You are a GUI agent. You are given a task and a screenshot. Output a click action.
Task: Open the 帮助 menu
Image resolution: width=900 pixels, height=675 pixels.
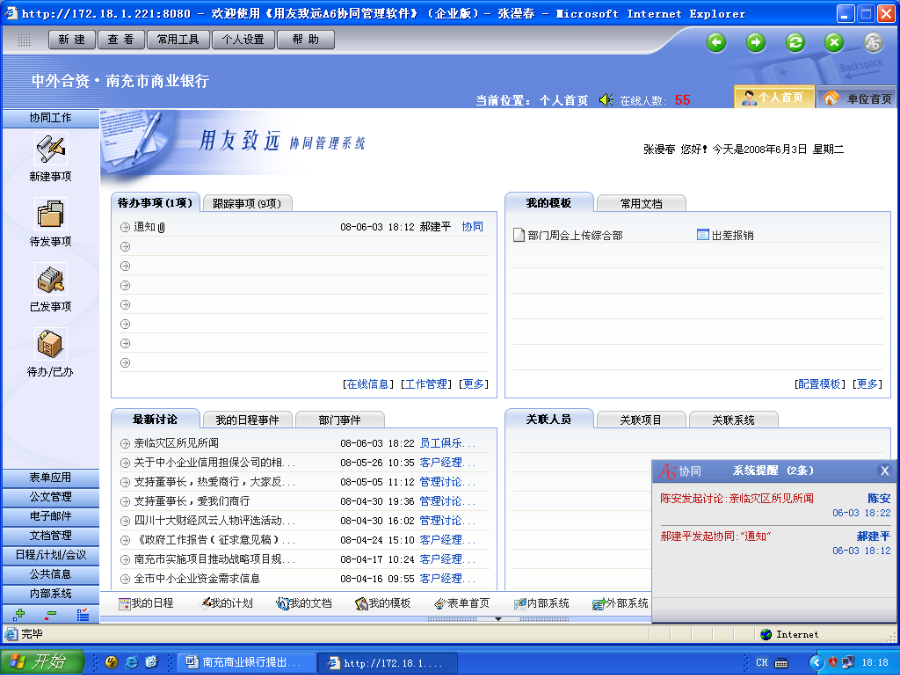306,40
